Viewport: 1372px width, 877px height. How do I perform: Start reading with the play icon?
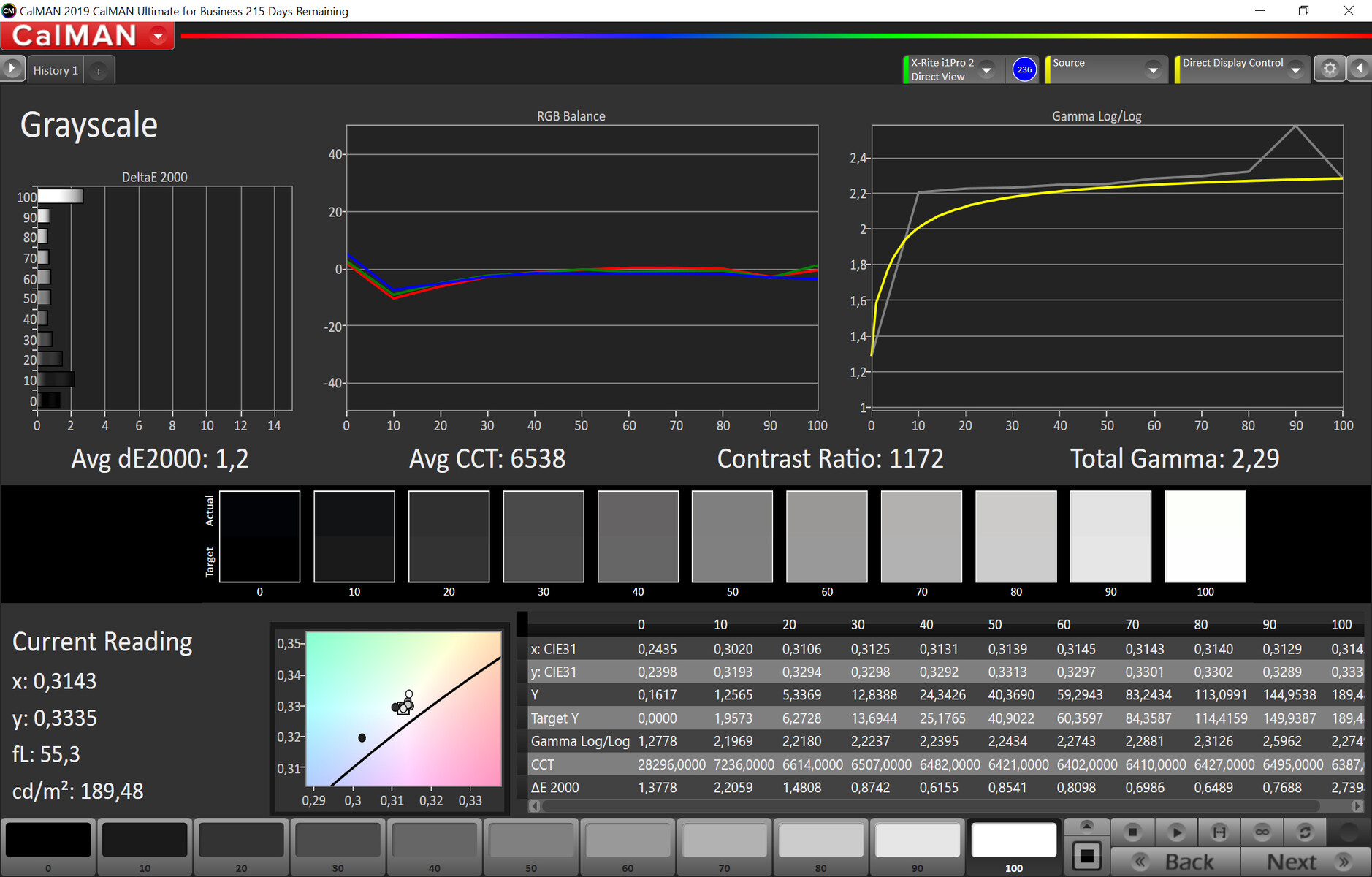pyautogui.click(x=1176, y=832)
